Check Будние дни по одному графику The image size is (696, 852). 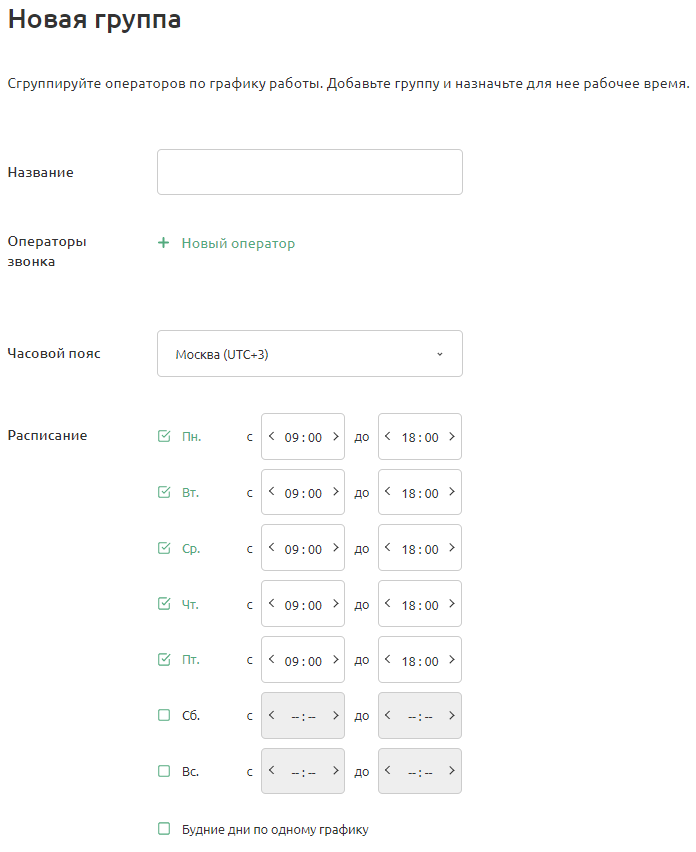(x=164, y=829)
